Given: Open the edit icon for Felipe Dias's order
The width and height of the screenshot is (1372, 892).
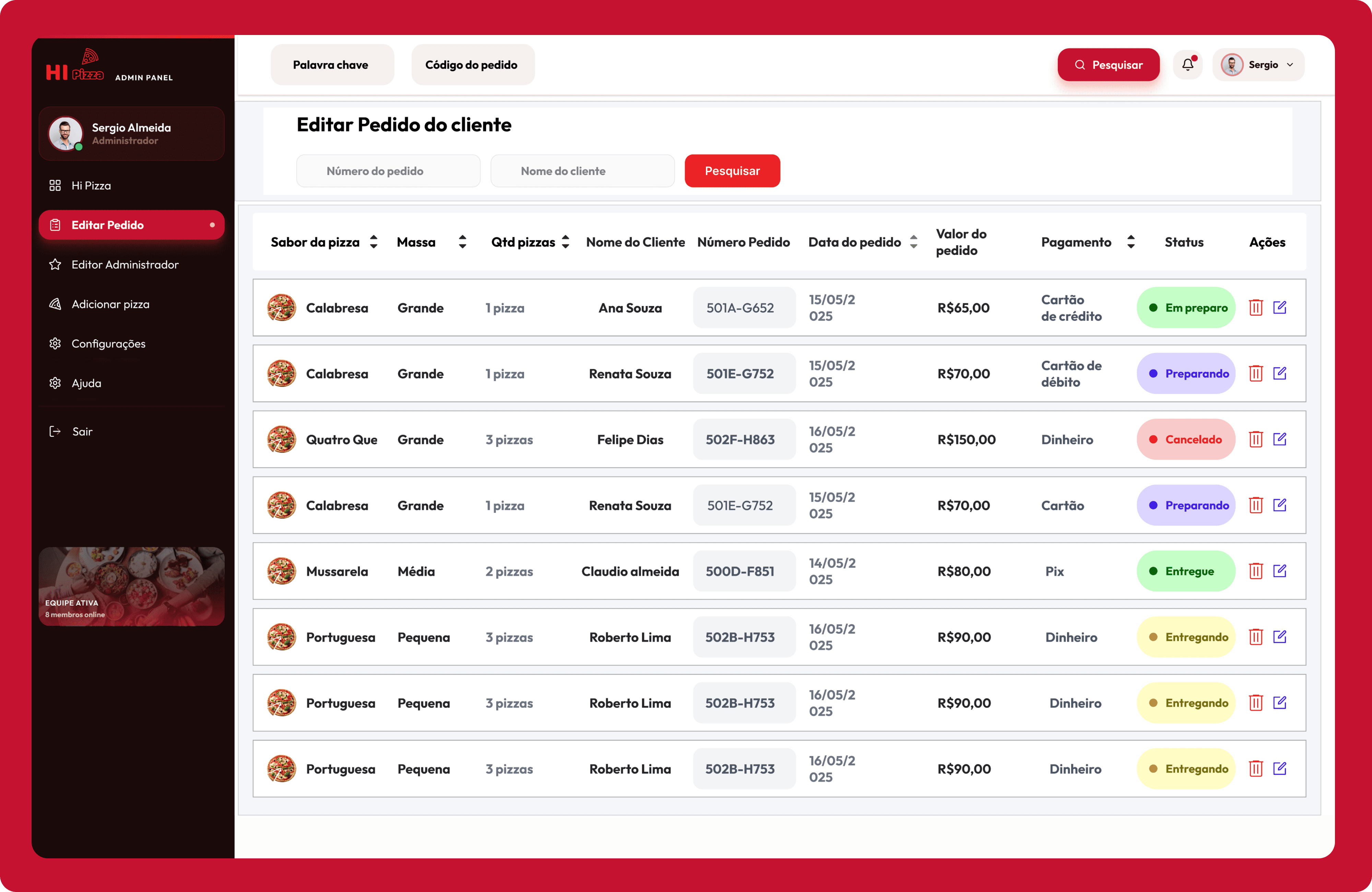Looking at the screenshot, I should 1280,439.
